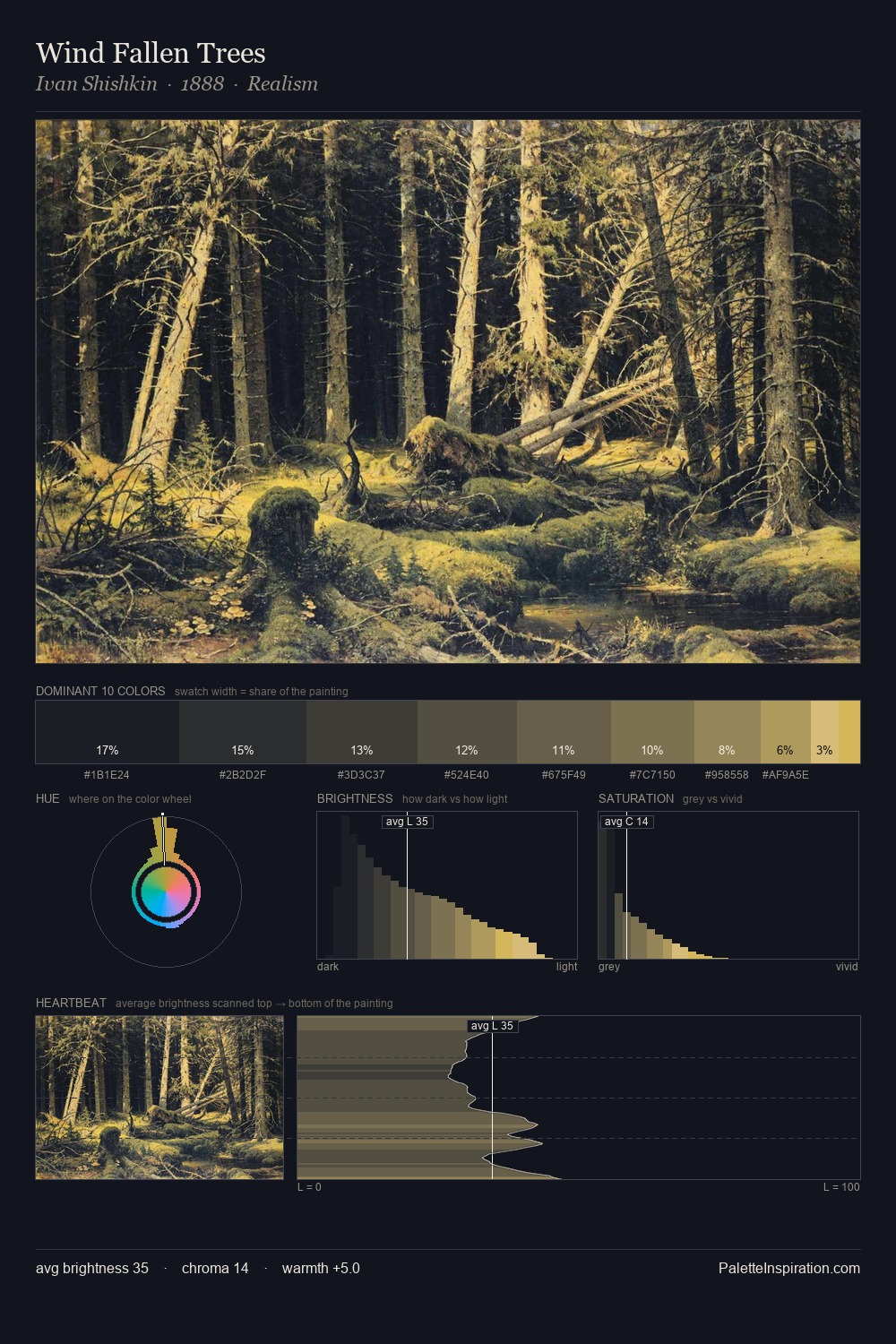Click the avg L 35 label in Heartbeat chart

pyautogui.click(x=492, y=1026)
